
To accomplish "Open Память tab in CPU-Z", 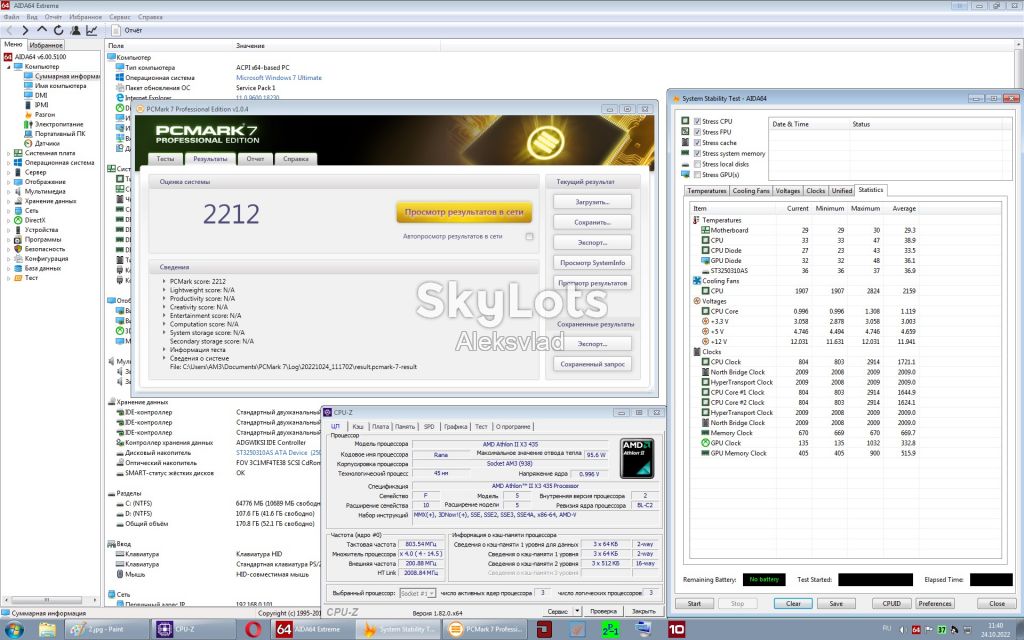I will click(405, 426).
